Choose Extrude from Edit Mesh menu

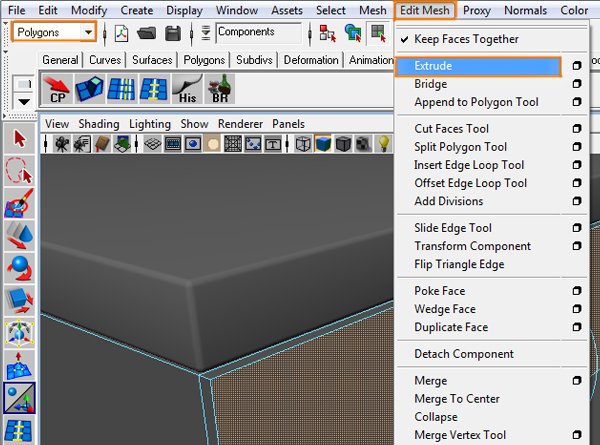tap(478, 66)
